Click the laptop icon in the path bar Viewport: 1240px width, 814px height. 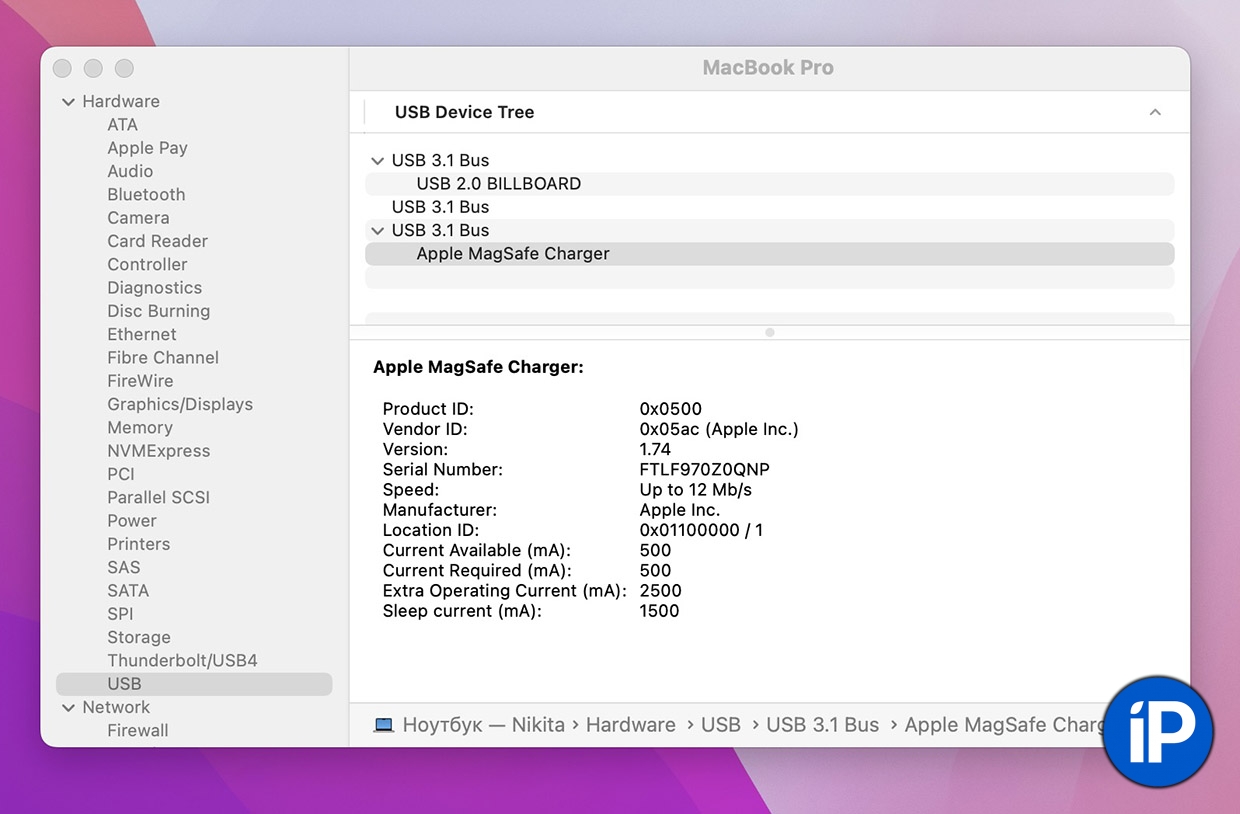coord(384,725)
